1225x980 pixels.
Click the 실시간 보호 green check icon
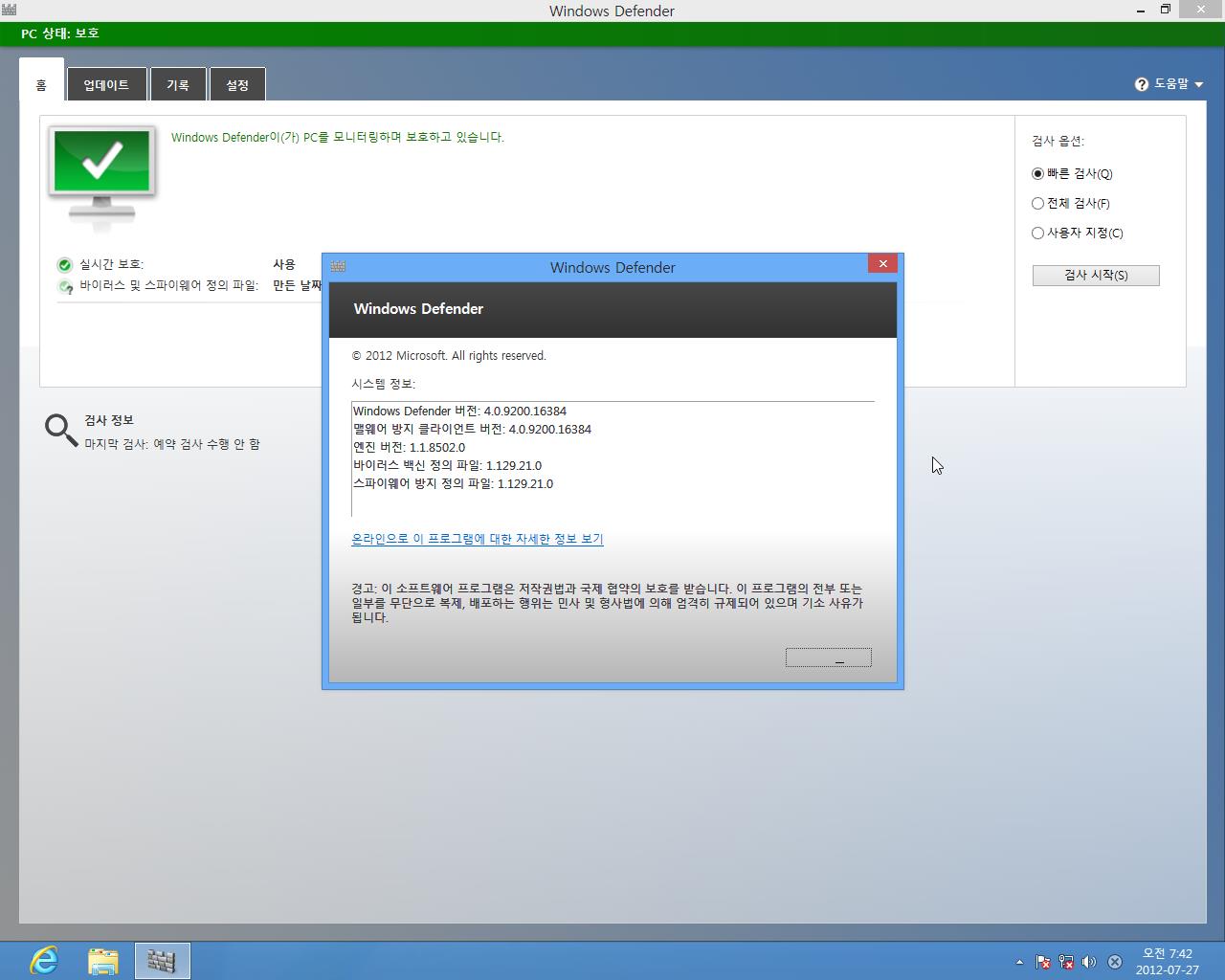pyautogui.click(x=65, y=265)
